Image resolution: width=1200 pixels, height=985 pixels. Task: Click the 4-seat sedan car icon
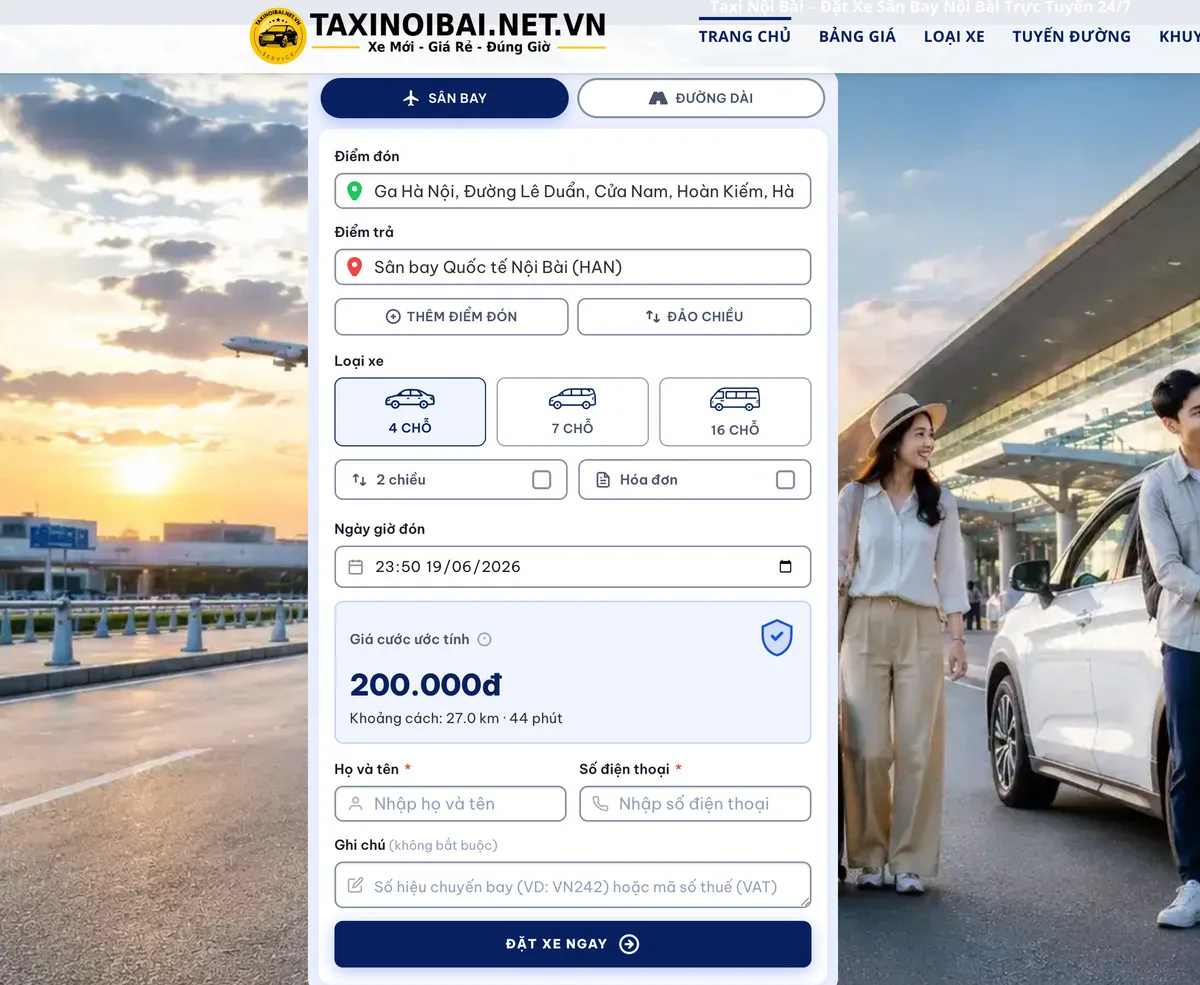(x=410, y=399)
